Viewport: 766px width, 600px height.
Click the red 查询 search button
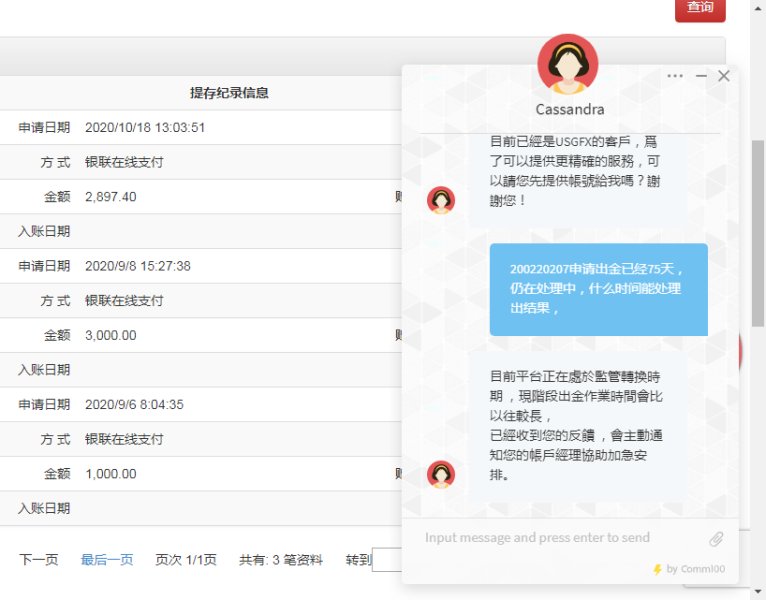(x=699, y=8)
